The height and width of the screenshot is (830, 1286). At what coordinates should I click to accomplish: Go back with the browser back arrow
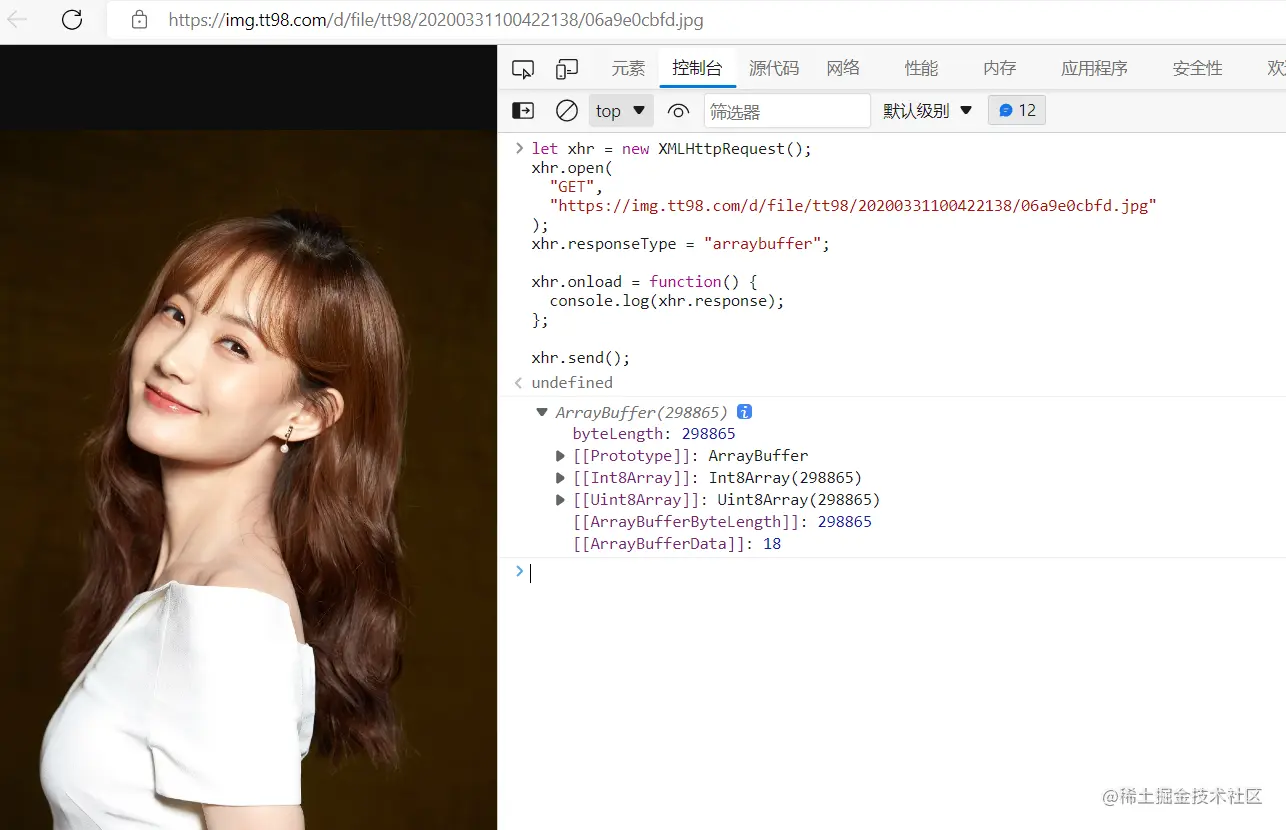coord(17,19)
